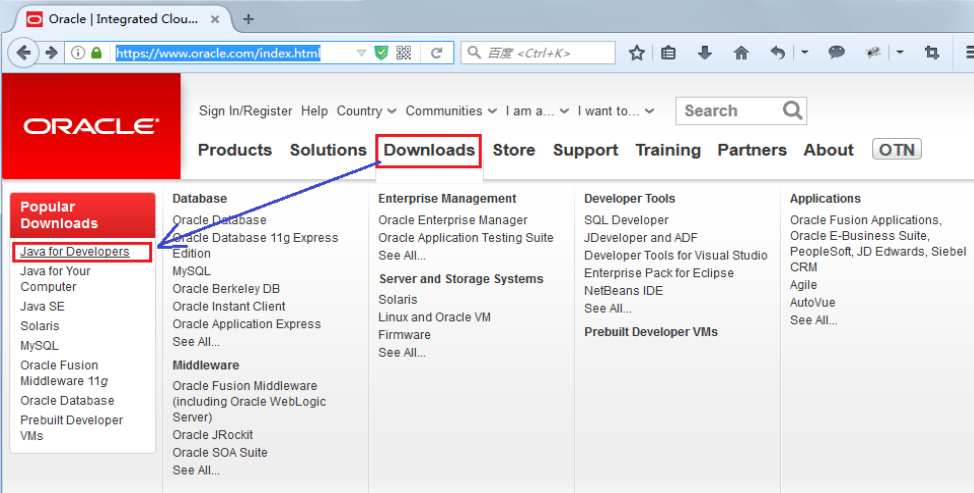Show site information via the info icon
This screenshot has width=974, height=493.
(78, 53)
